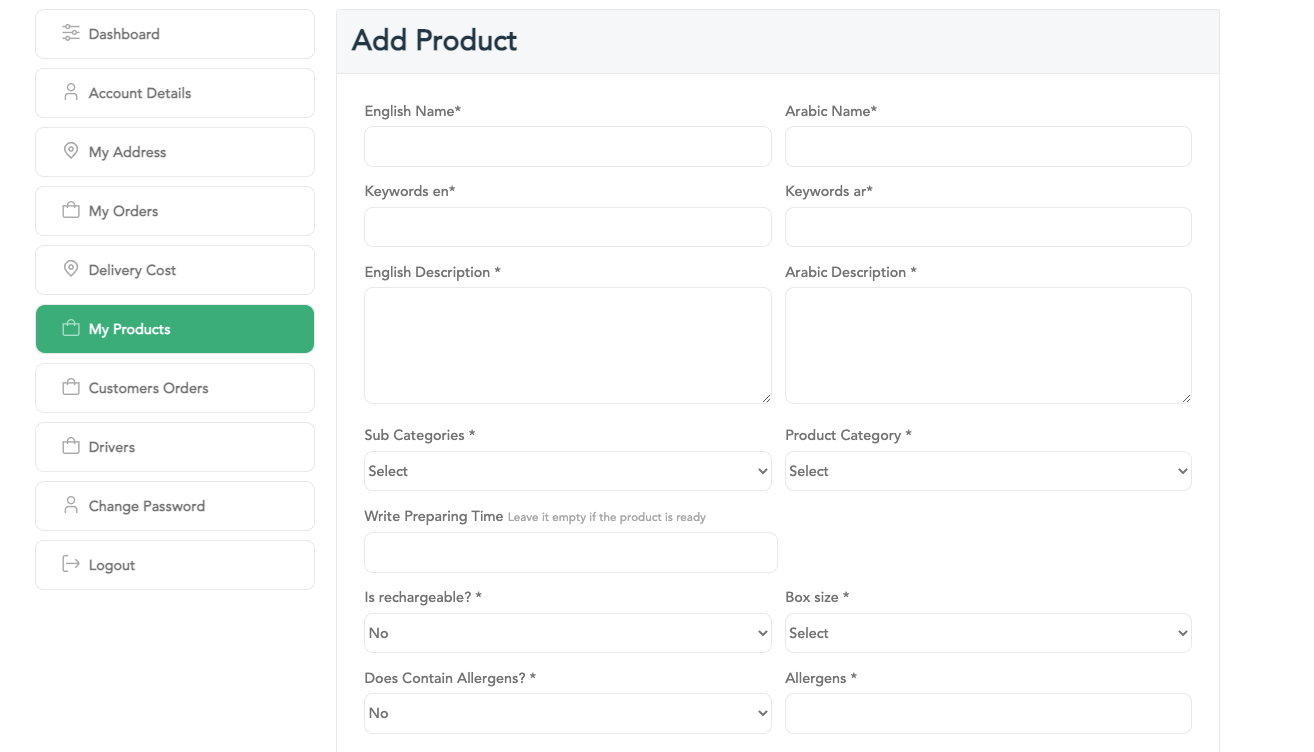Click the Customers Orders bag icon

(x=71, y=387)
